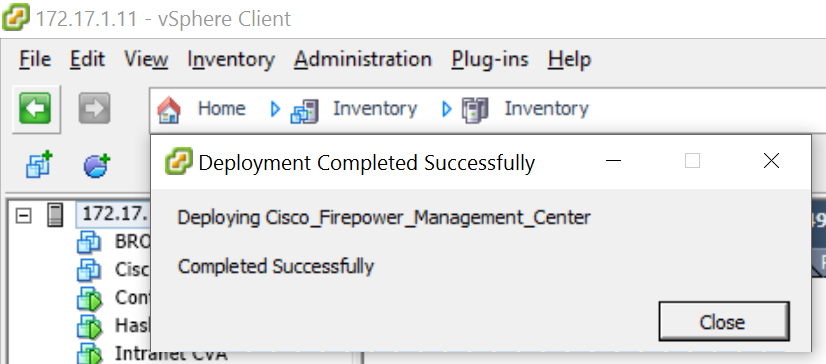The height and width of the screenshot is (364, 826).
Task: Click the green Back navigation arrow
Action: click(35, 109)
